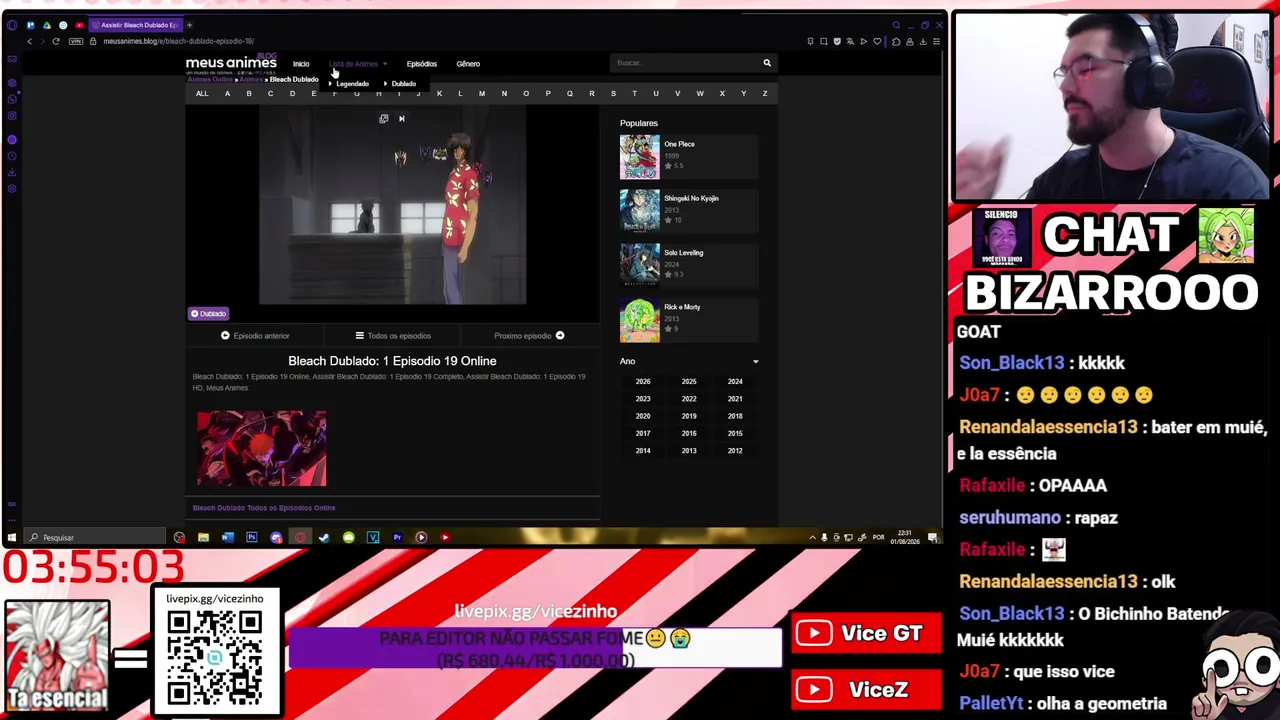
Task: Click the meus animes site logo
Action: click(x=231, y=64)
